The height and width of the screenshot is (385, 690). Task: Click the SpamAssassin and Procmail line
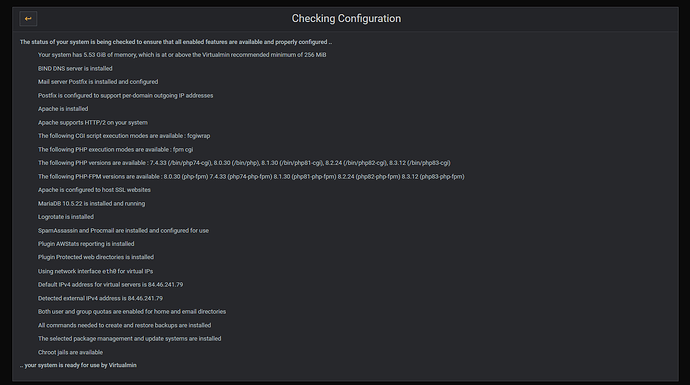click(x=123, y=231)
